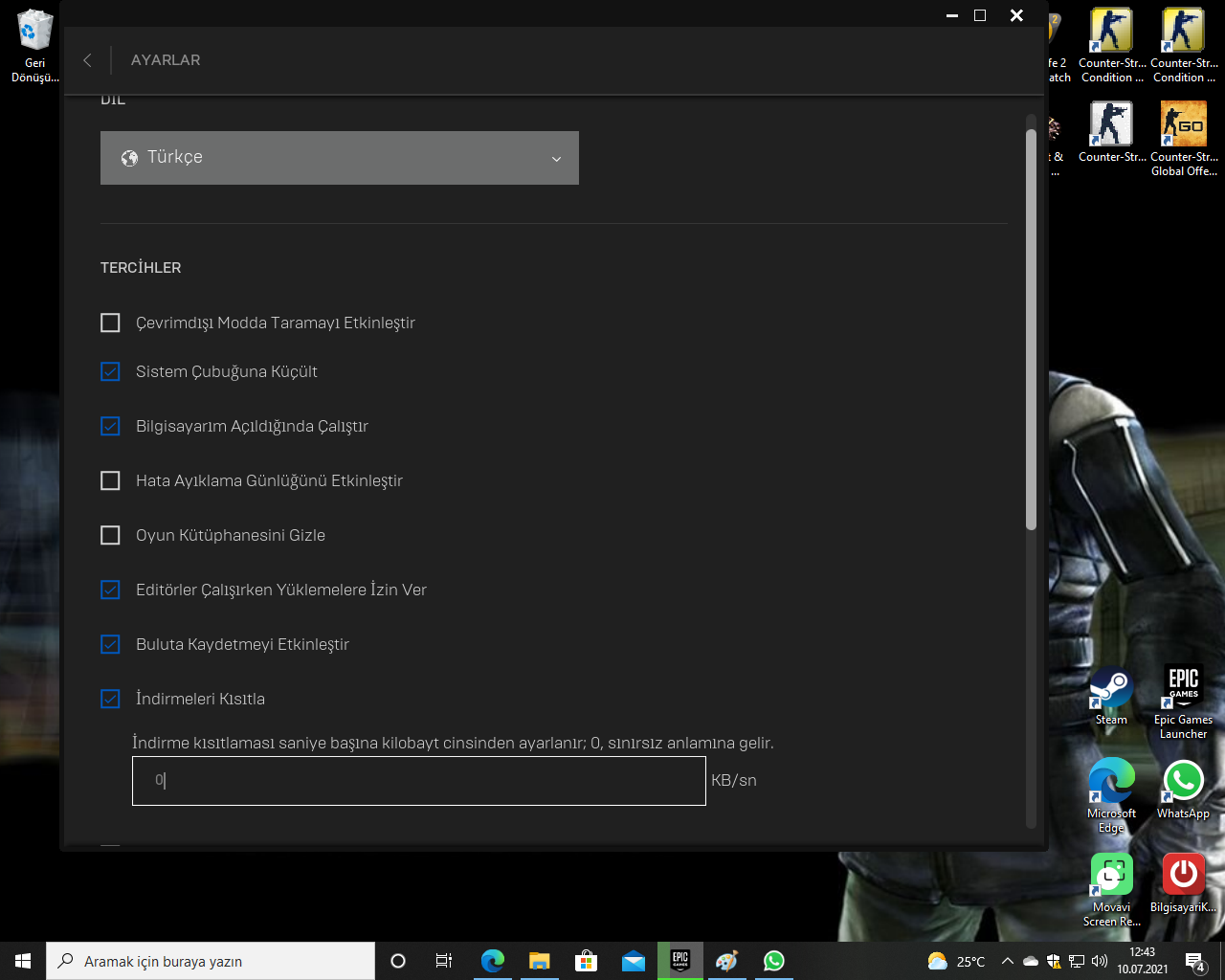Select the Recycle Bin desktop icon
1225x980 pixels.
tap(35, 46)
